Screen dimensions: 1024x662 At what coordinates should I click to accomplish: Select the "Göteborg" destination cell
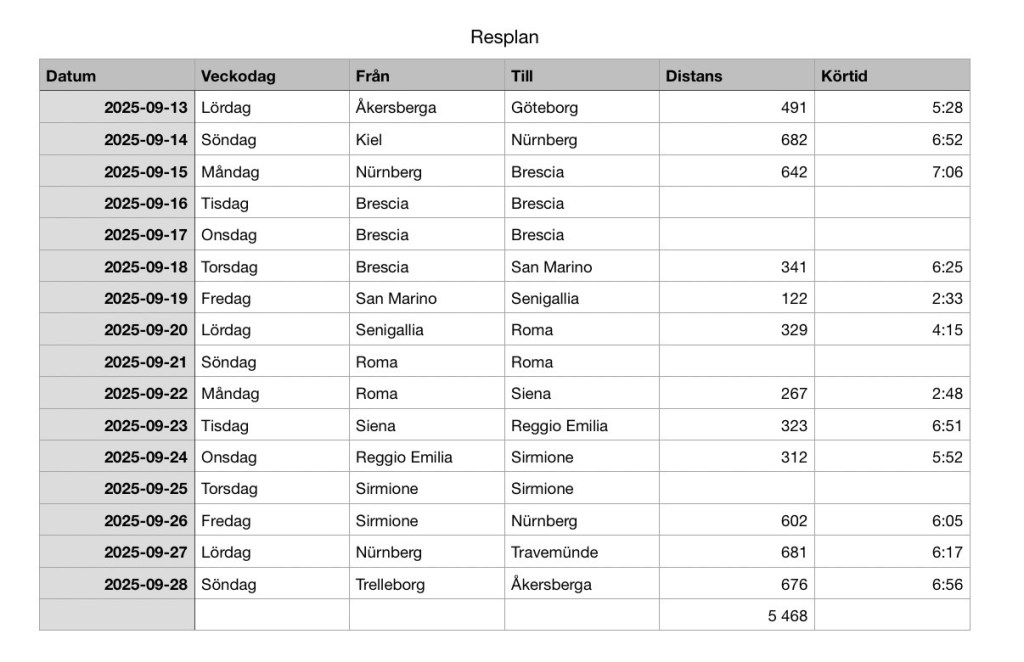544,107
